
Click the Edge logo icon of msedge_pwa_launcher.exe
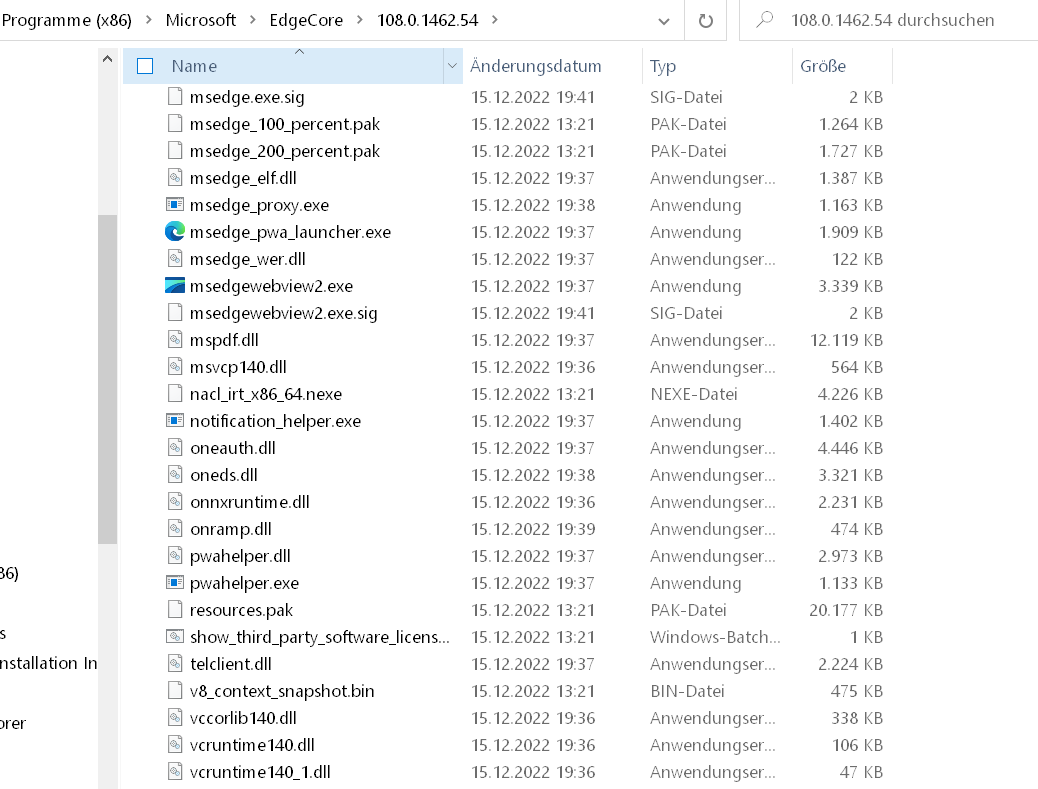click(175, 232)
